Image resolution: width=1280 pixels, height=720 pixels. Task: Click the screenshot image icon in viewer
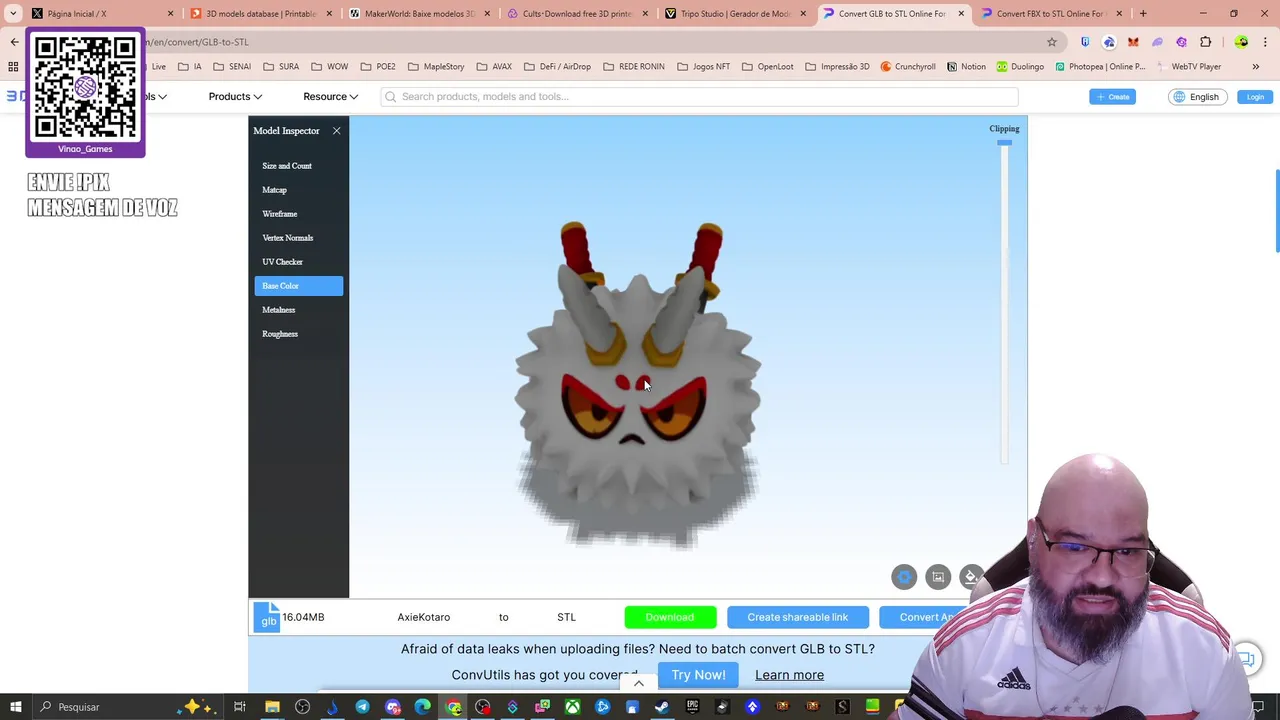point(938,577)
